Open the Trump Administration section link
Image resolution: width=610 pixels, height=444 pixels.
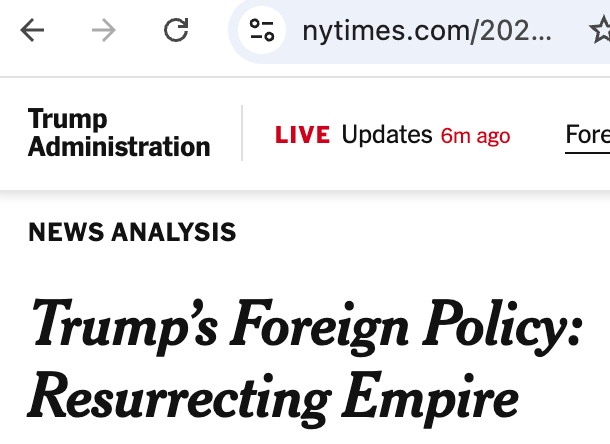click(119, 133)
